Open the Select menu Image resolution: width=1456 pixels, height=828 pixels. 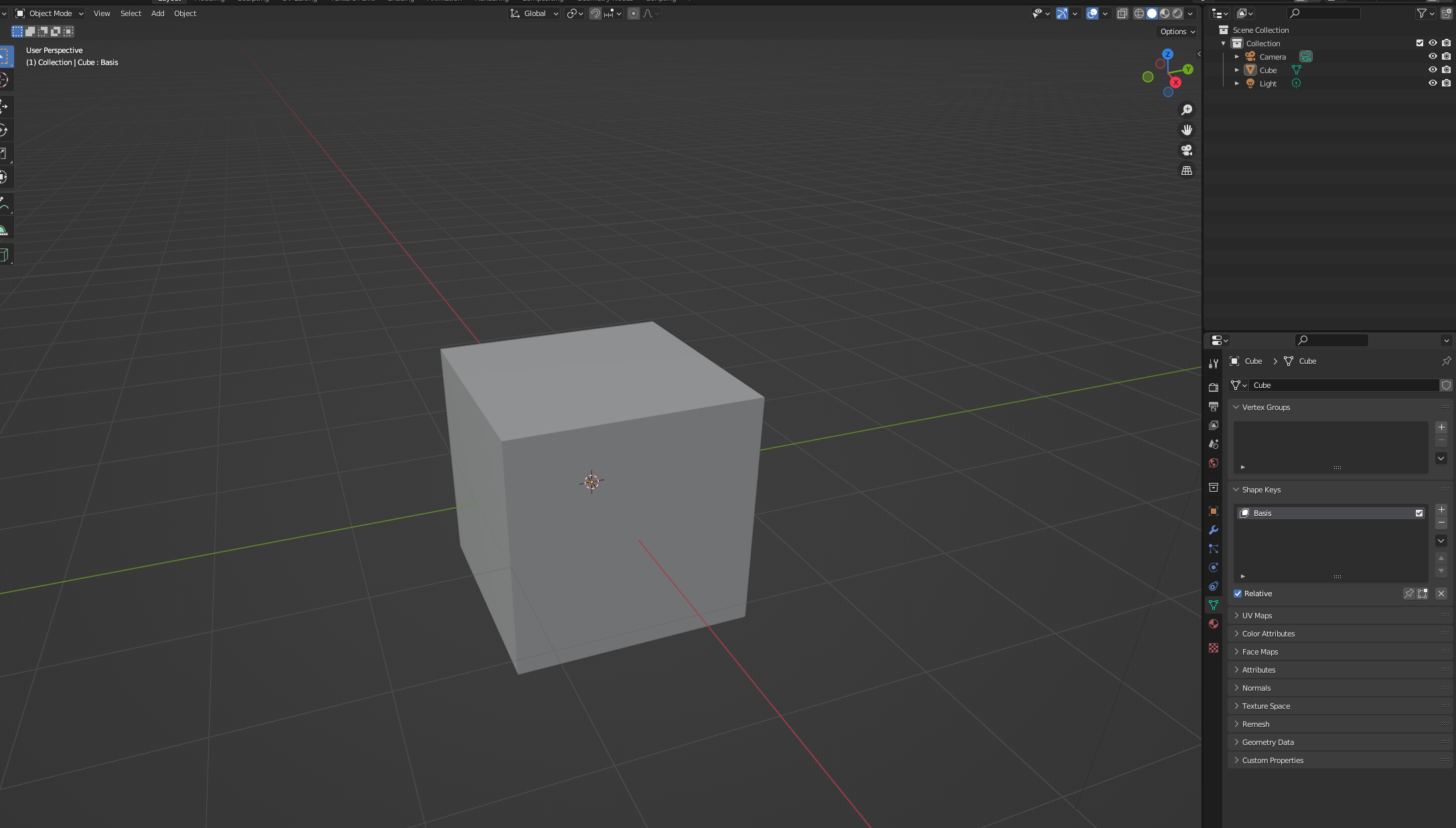pos(131,13)
